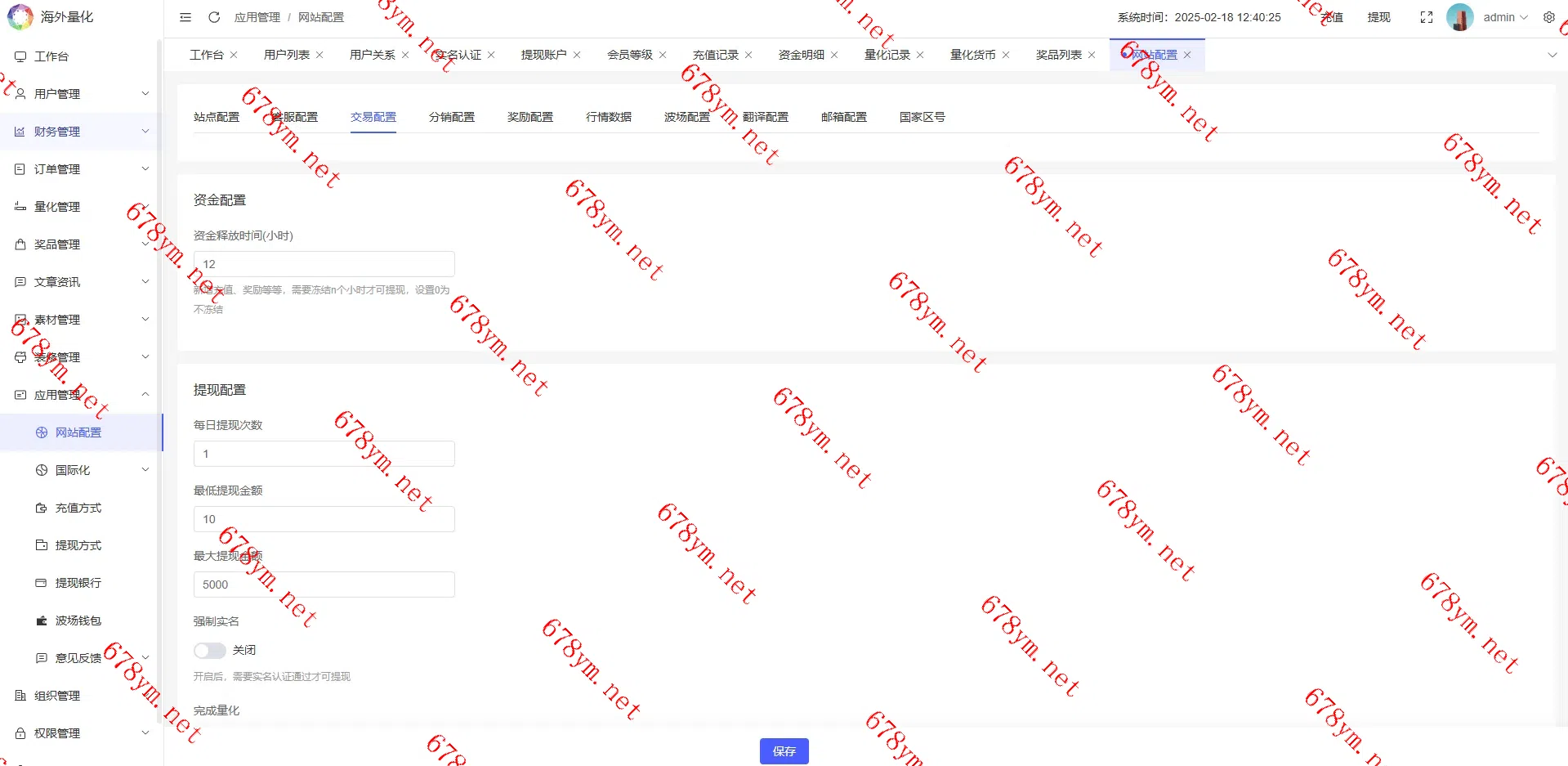Screen dimensions: 1568x766
Task: Open the admin user dropdown
Action: pos(1505,17)
